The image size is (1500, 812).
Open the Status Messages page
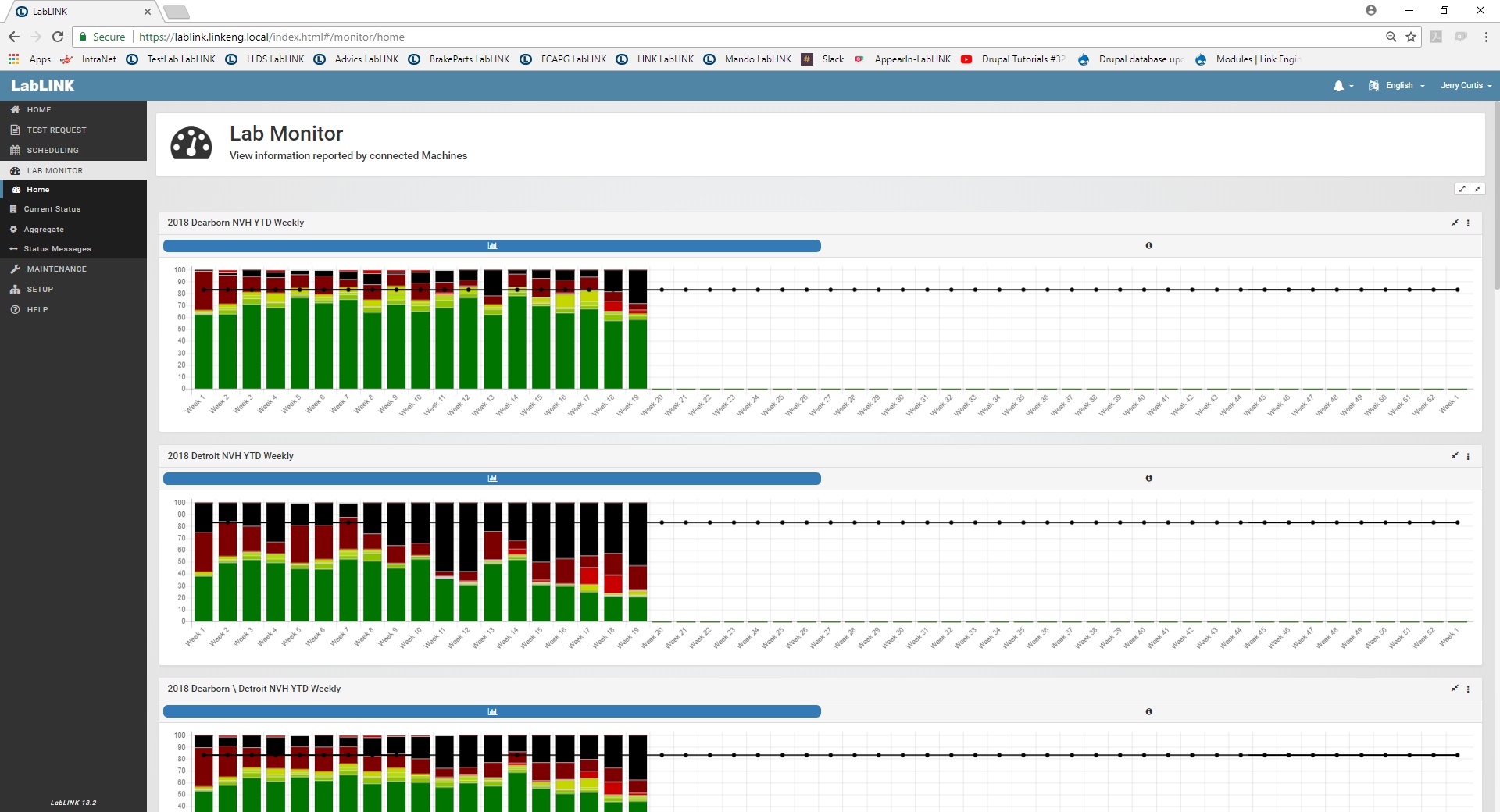tap(57, 249)
